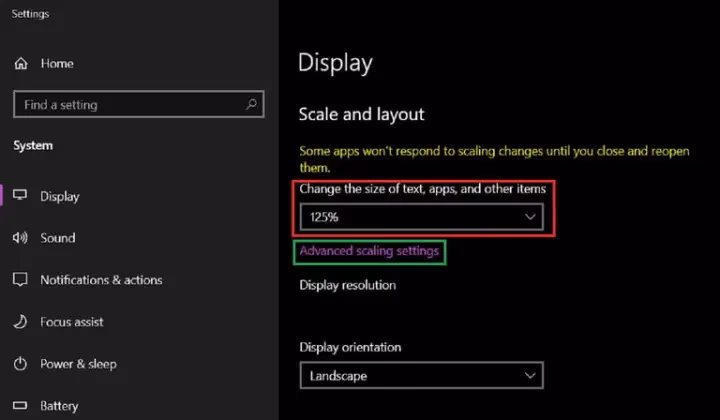Click the Sound speaker icon

(x=20, y=237)
